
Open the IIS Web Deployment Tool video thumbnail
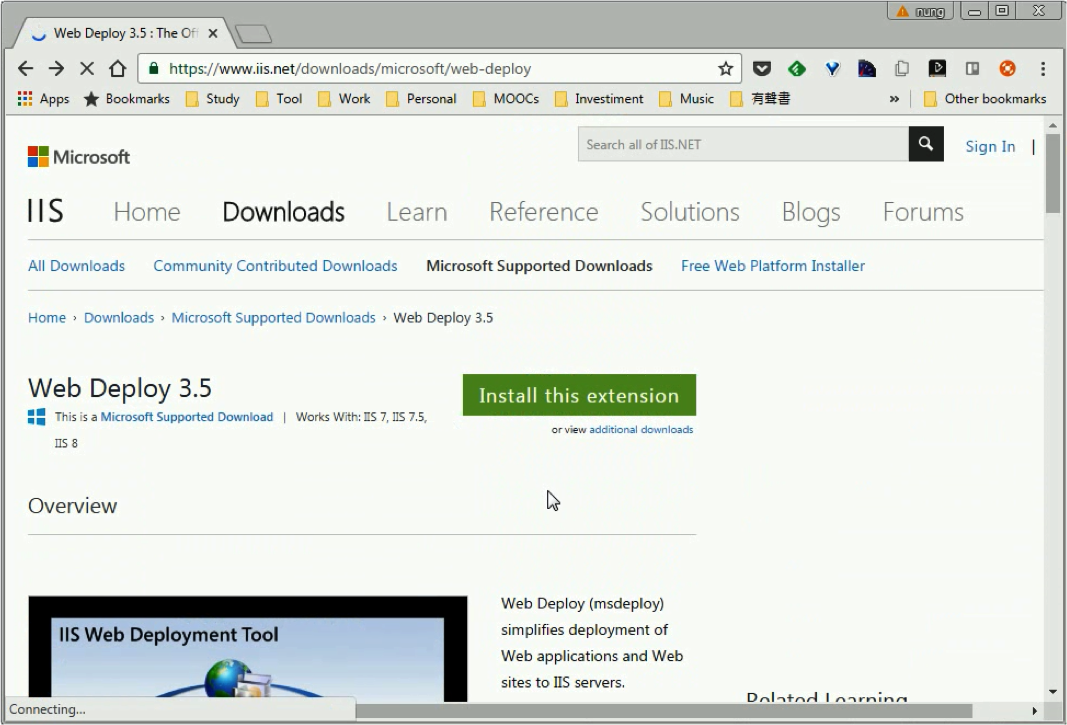(x=248, y=649)
